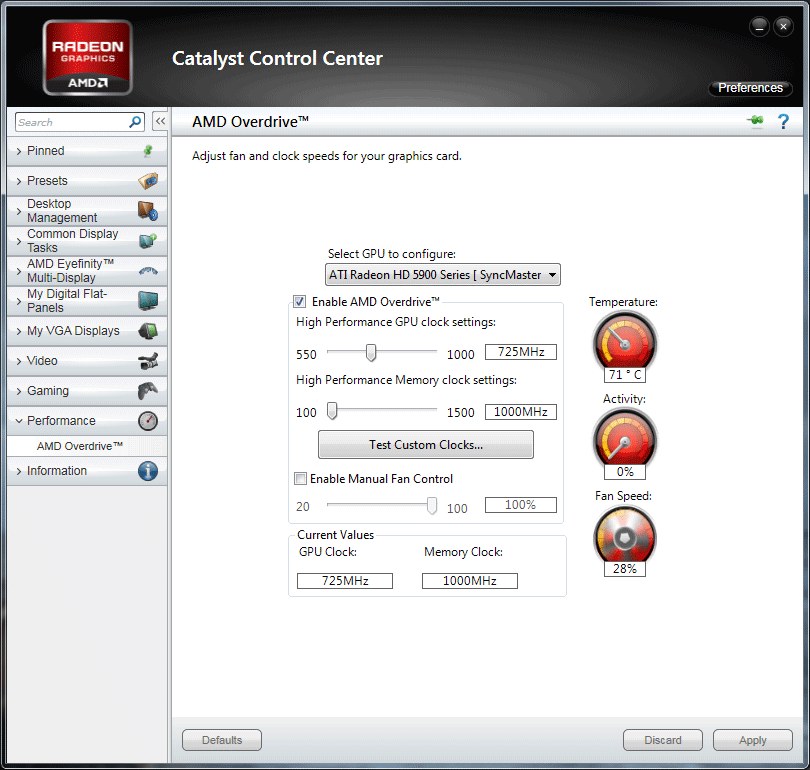Expand AMD Eyefinity Multi-Display section
This screenshot has width=810, height=770.
pos(87,271)
